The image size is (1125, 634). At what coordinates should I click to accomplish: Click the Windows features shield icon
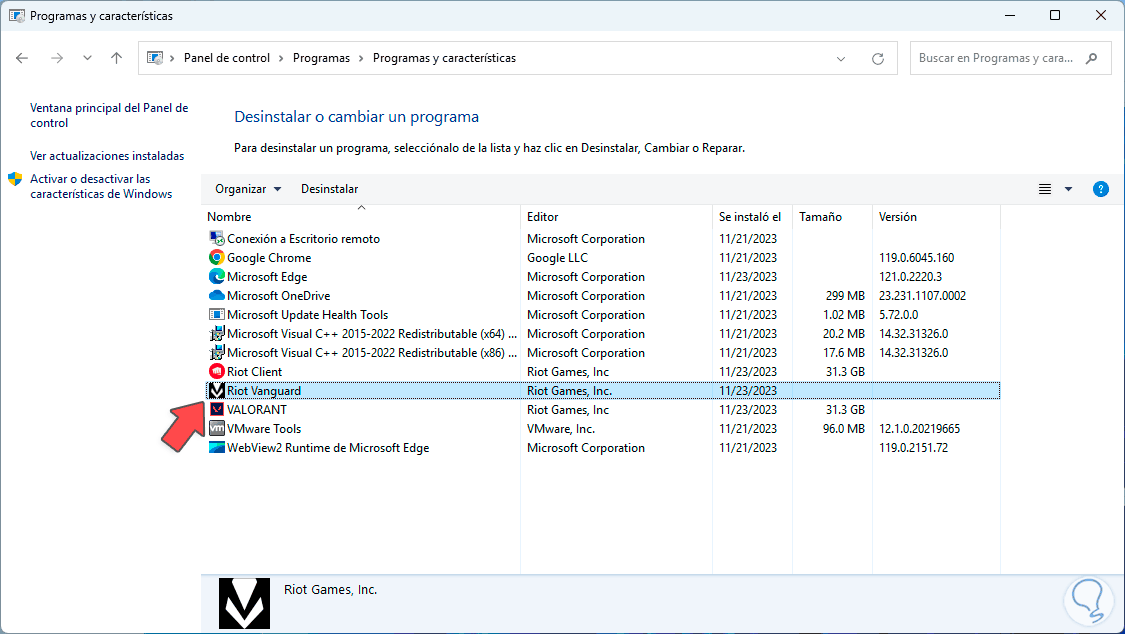(15, 179)
